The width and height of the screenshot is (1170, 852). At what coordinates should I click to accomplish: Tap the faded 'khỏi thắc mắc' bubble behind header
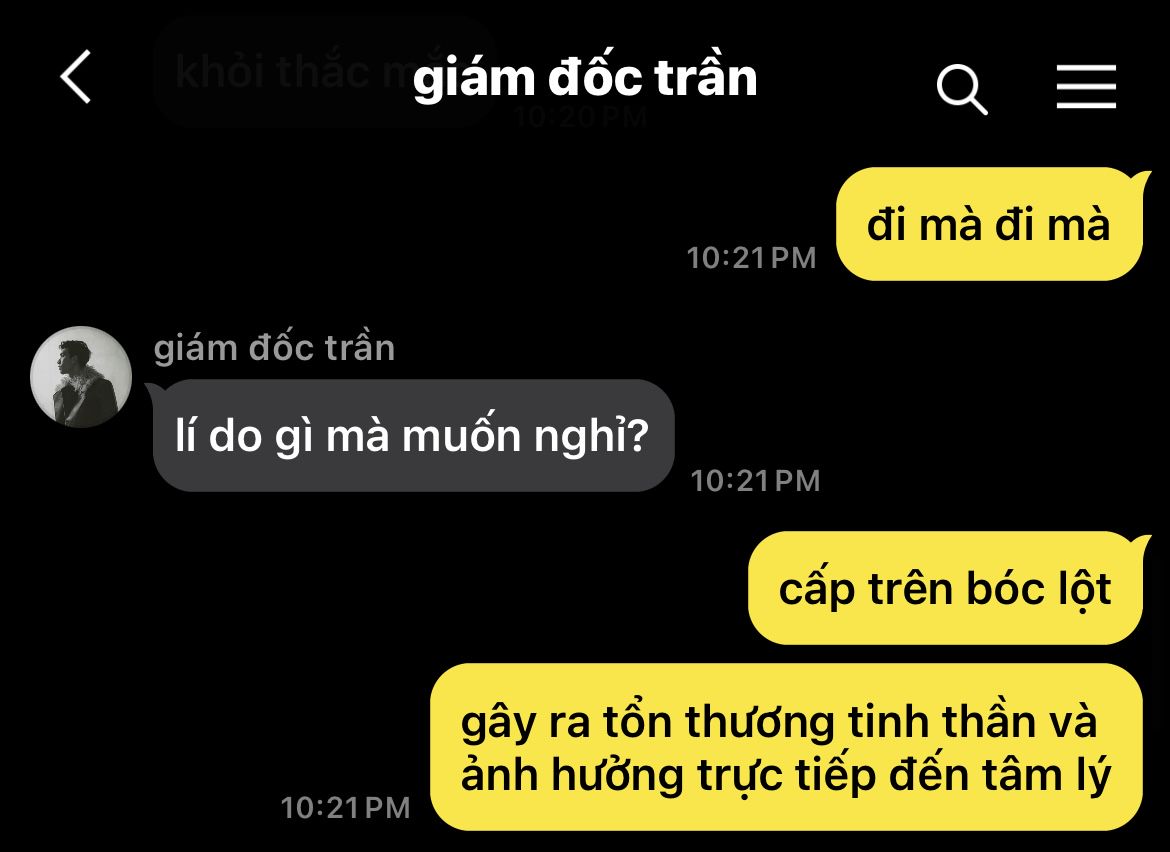321,72
